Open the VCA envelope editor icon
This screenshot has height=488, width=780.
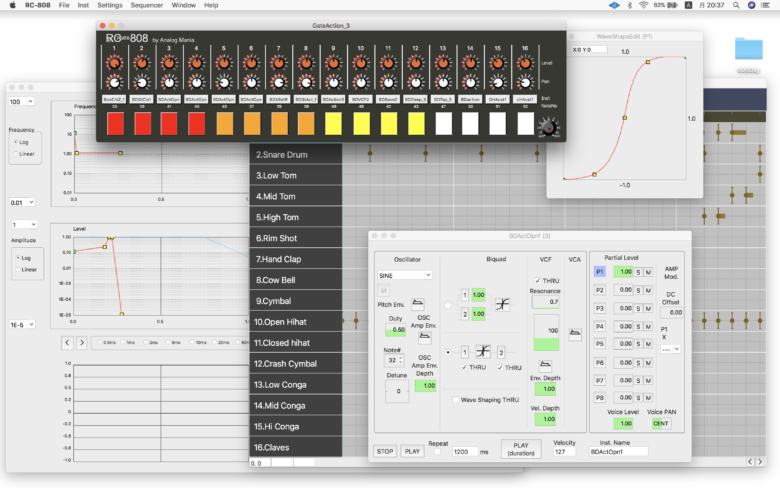(x=575, y=333)
